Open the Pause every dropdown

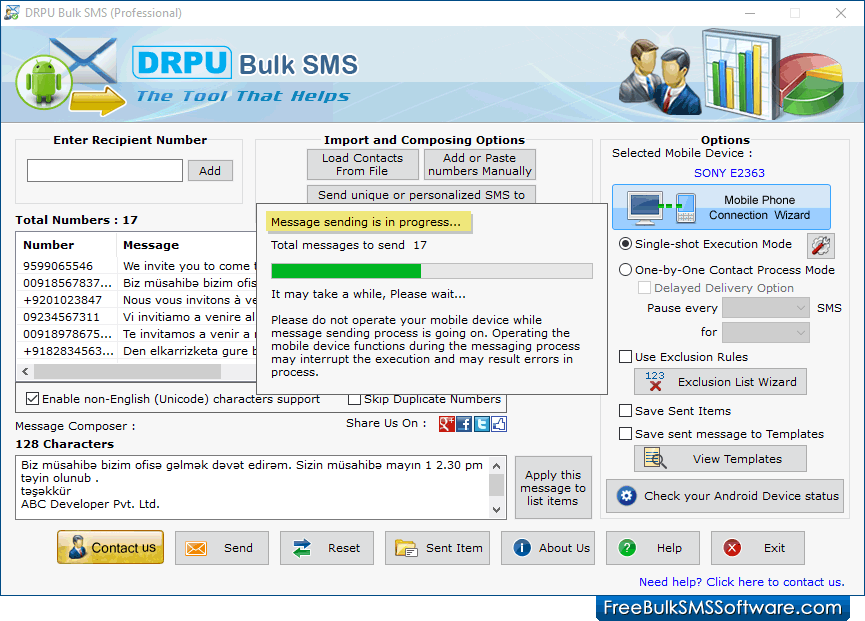(766, 308)
